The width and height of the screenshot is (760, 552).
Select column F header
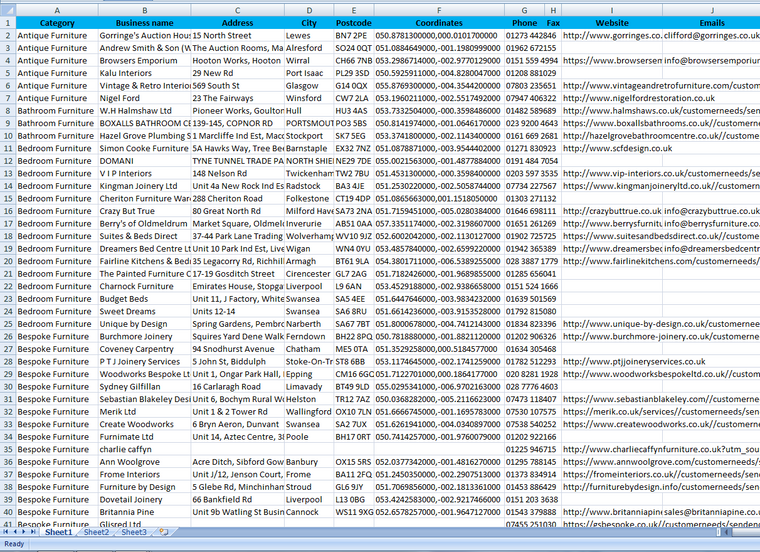439,10
